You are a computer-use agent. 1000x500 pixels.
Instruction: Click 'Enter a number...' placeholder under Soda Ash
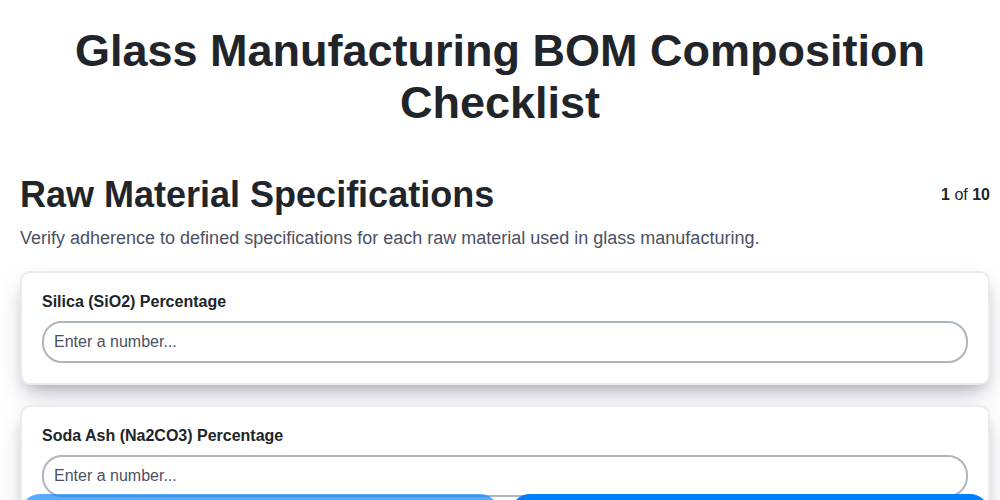coord(115,475)
